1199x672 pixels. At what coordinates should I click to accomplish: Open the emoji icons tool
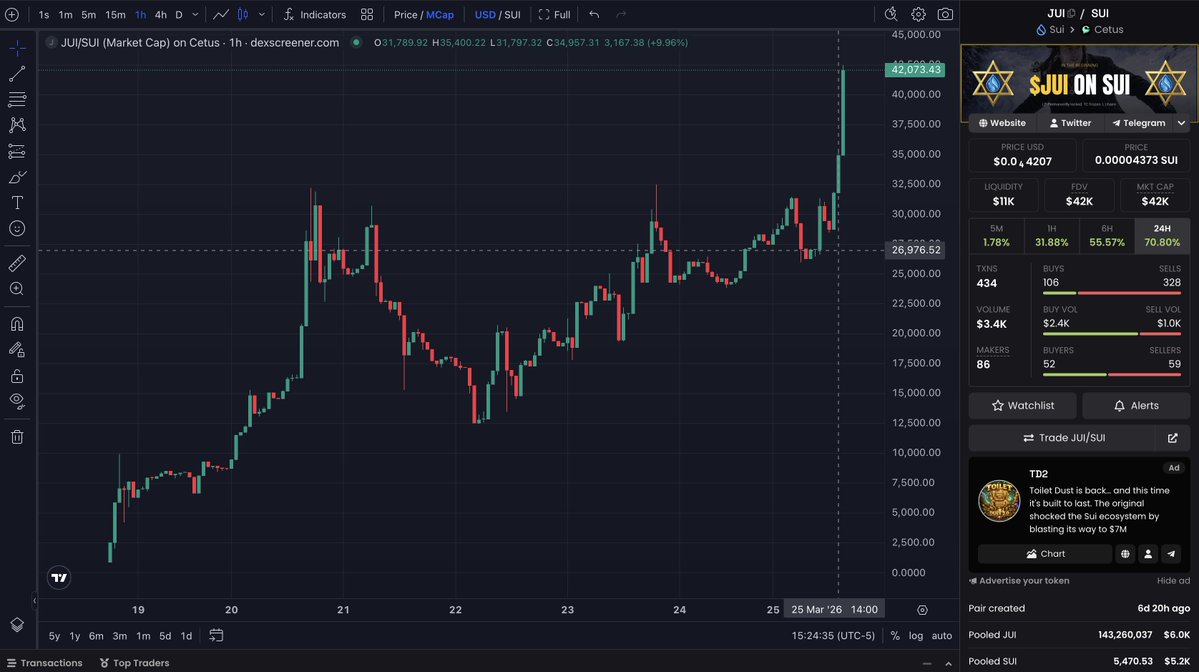click(17, 229)
